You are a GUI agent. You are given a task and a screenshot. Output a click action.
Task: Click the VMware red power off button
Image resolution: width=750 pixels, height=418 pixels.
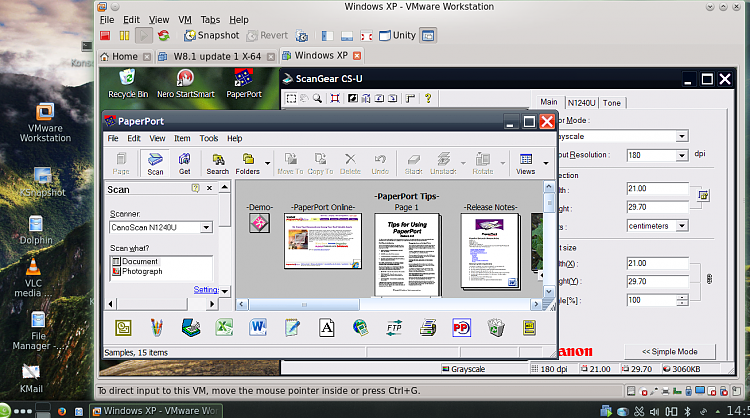(105, 35)
